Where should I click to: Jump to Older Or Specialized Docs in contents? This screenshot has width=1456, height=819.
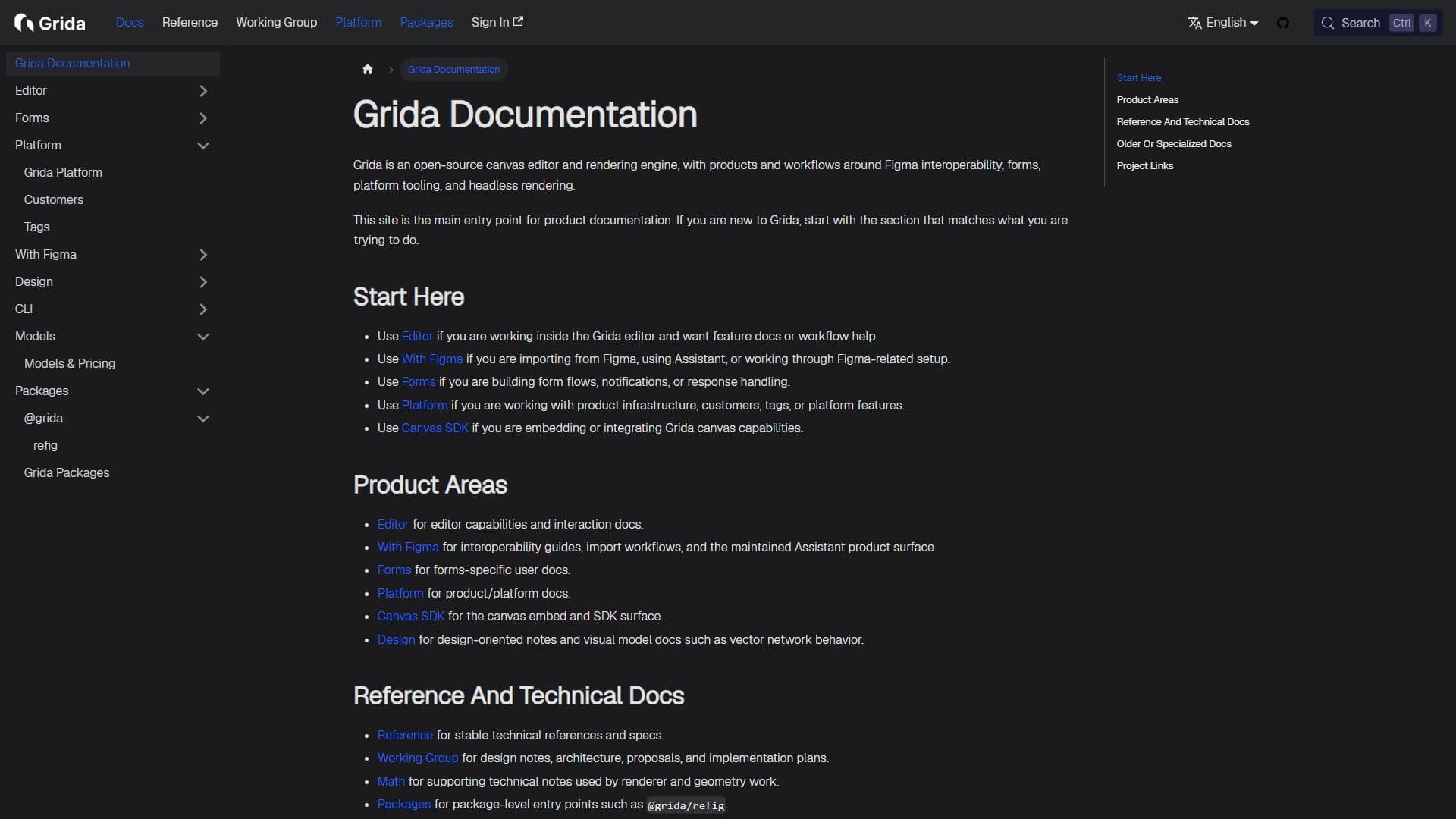tap(1173, 144)
